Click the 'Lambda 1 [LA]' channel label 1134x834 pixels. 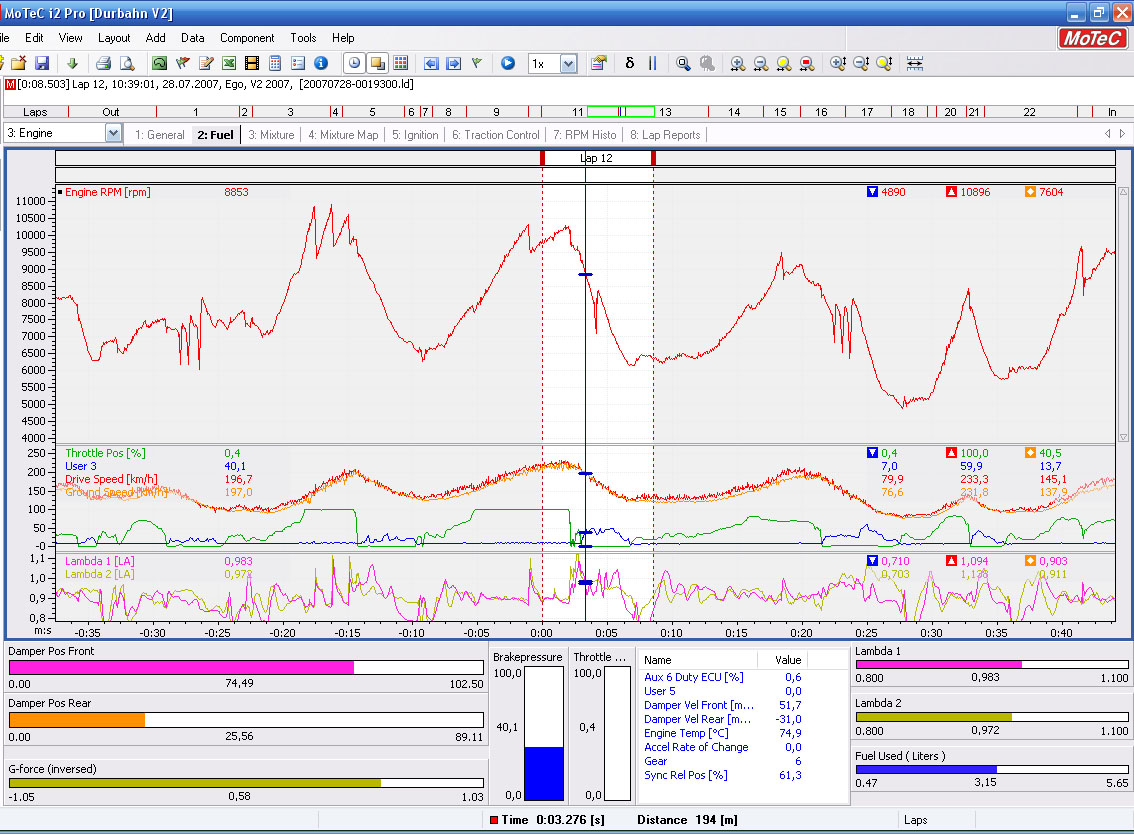tap(100, 561)
